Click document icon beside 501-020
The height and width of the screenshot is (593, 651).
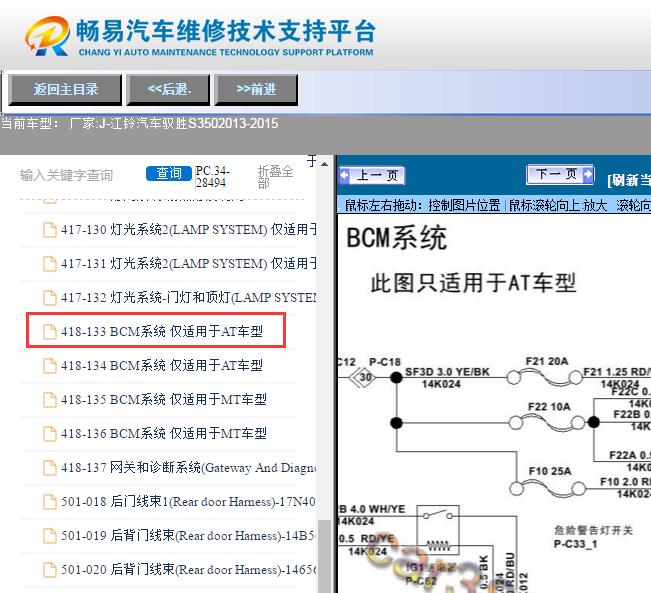[50, 570]
